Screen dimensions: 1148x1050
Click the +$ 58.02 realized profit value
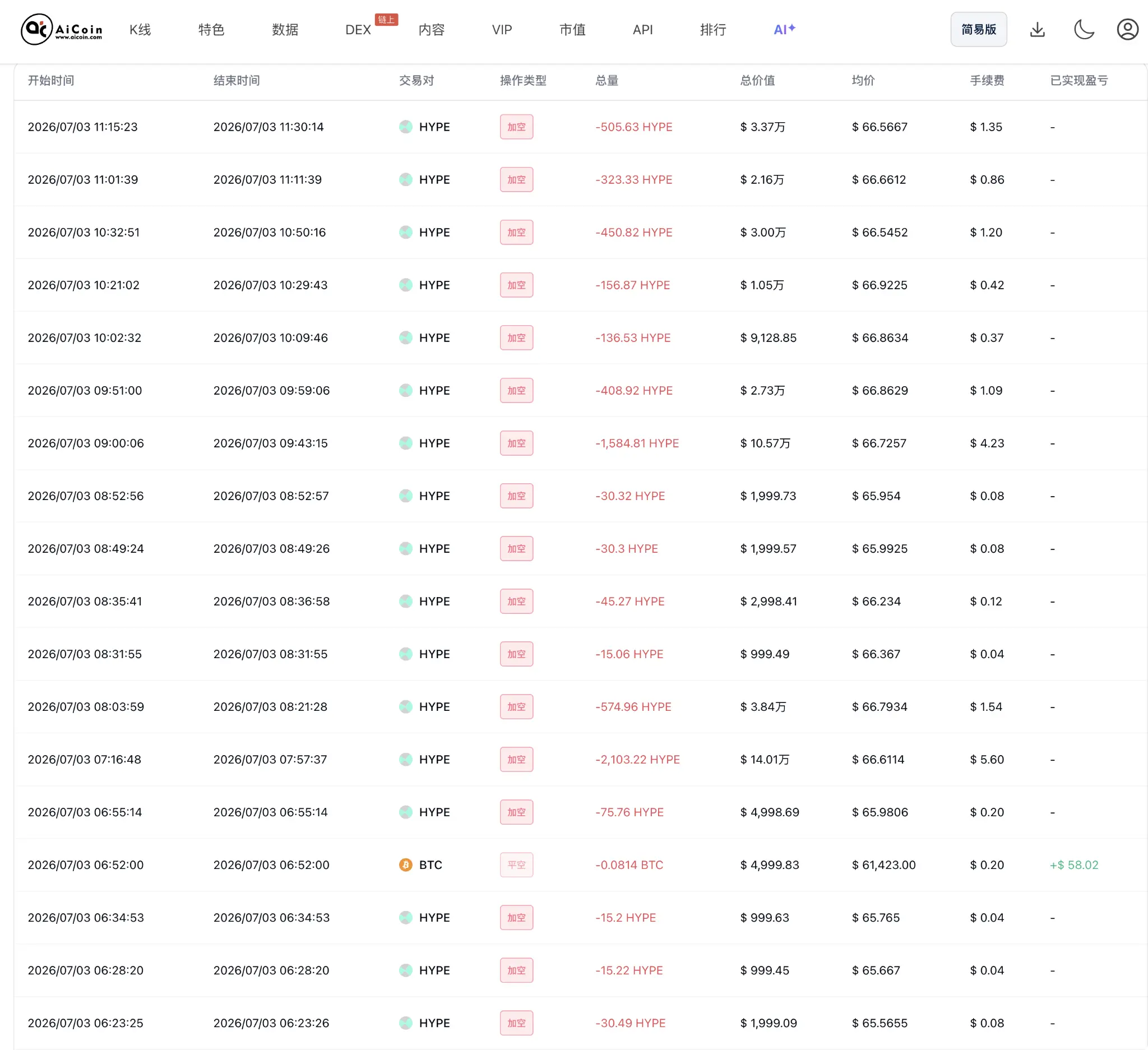tap(1074, 864)
